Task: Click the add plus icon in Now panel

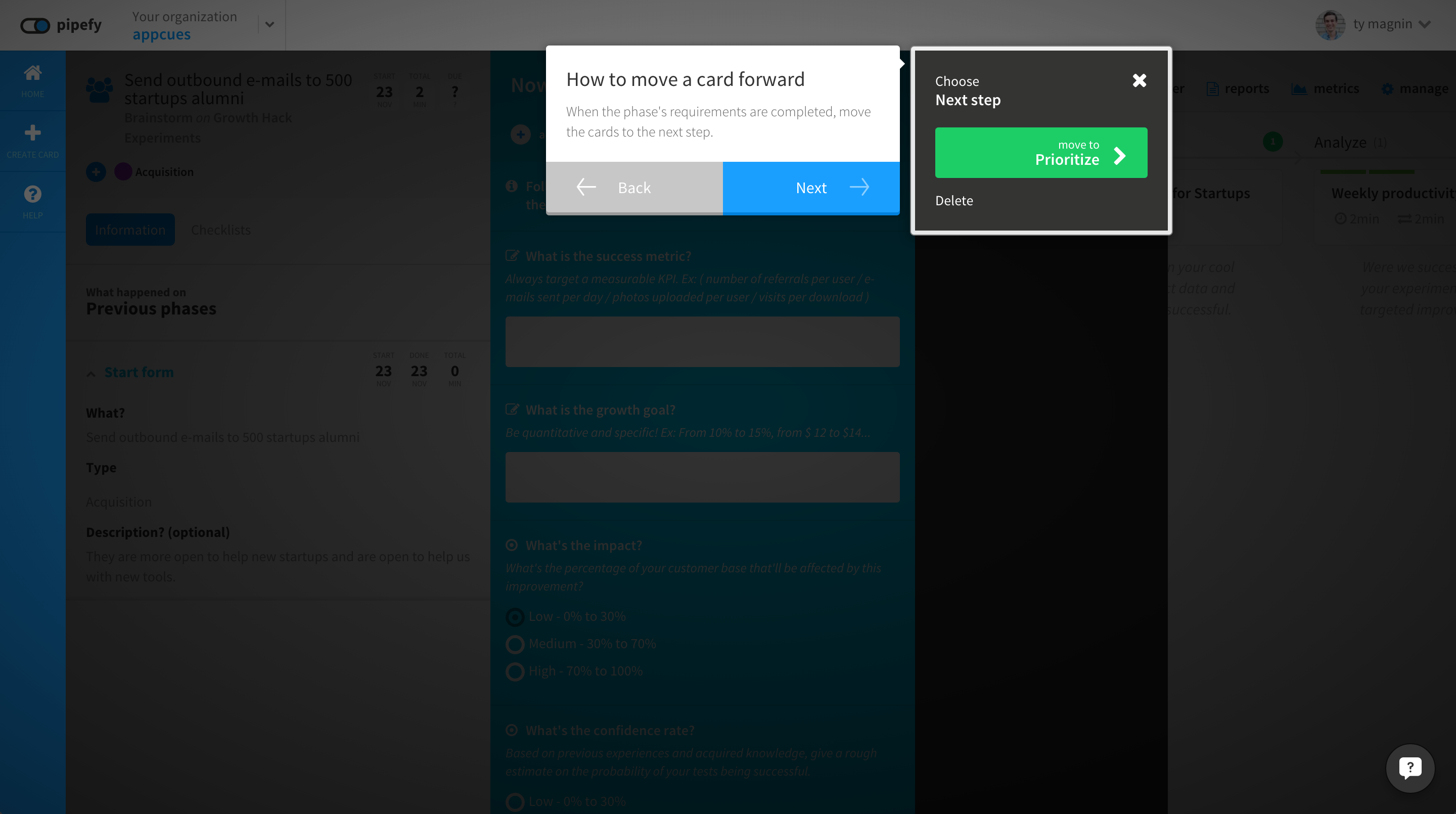Action: click(521, 134)
